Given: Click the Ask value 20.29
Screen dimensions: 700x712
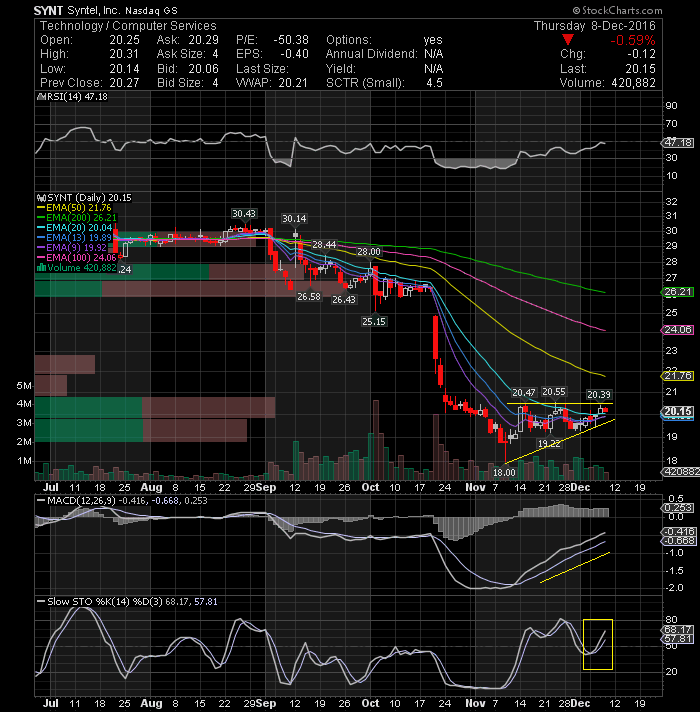Looking at the screenshot, I should pos(203,40).
